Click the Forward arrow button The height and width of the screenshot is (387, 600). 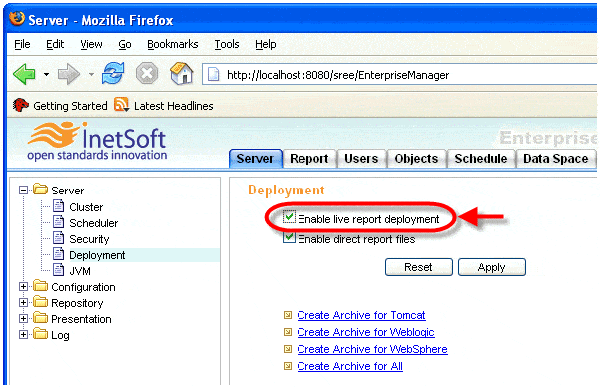tap(68, 73)
